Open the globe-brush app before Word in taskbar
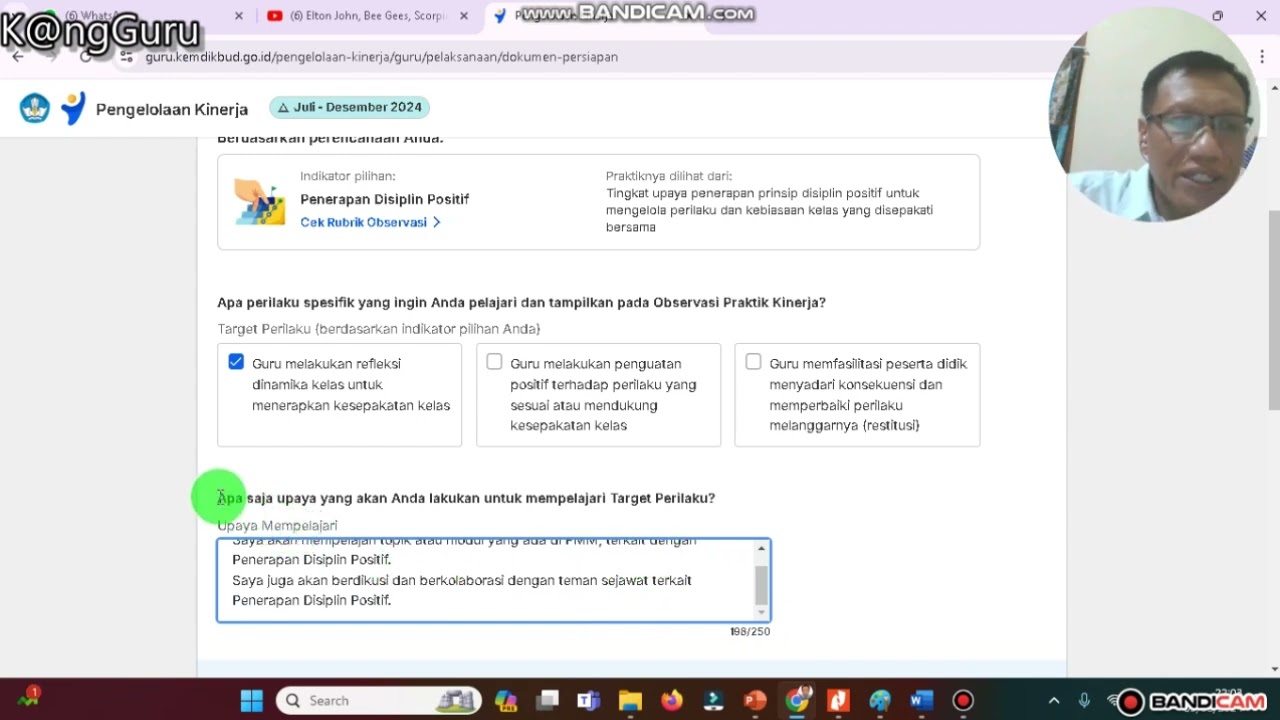Image resolution: width=1280 pixels, height=720 pixels. pos(880,700)
